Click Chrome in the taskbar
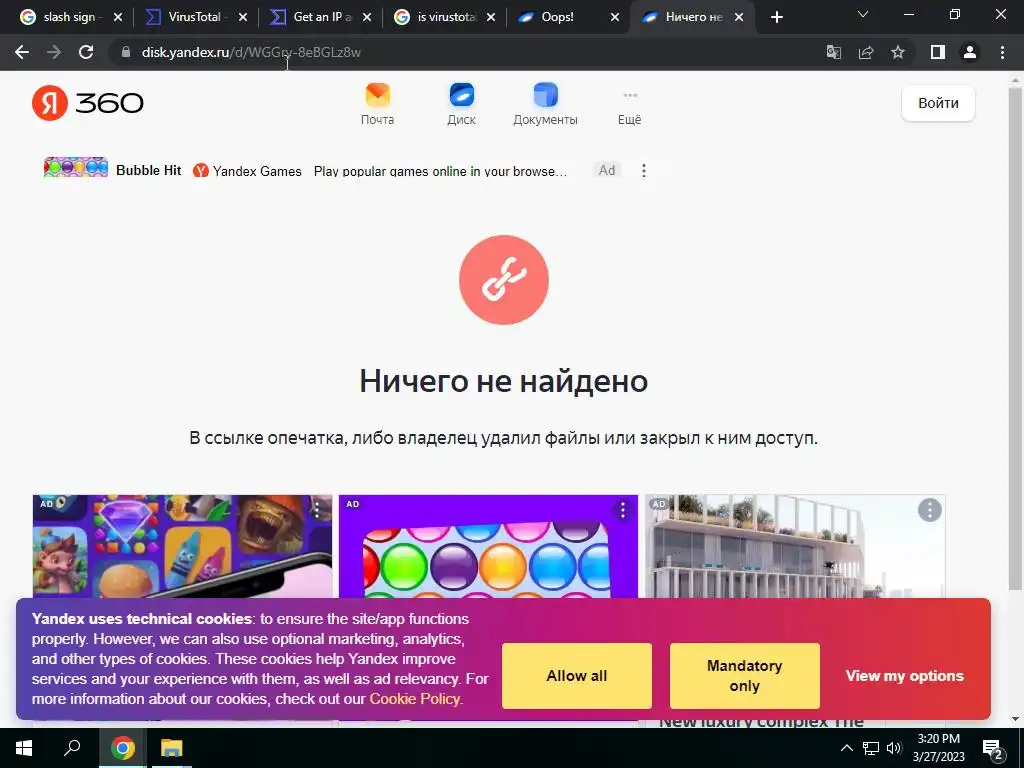This screenshot has width=1024, height=768. tap(122, 748)
